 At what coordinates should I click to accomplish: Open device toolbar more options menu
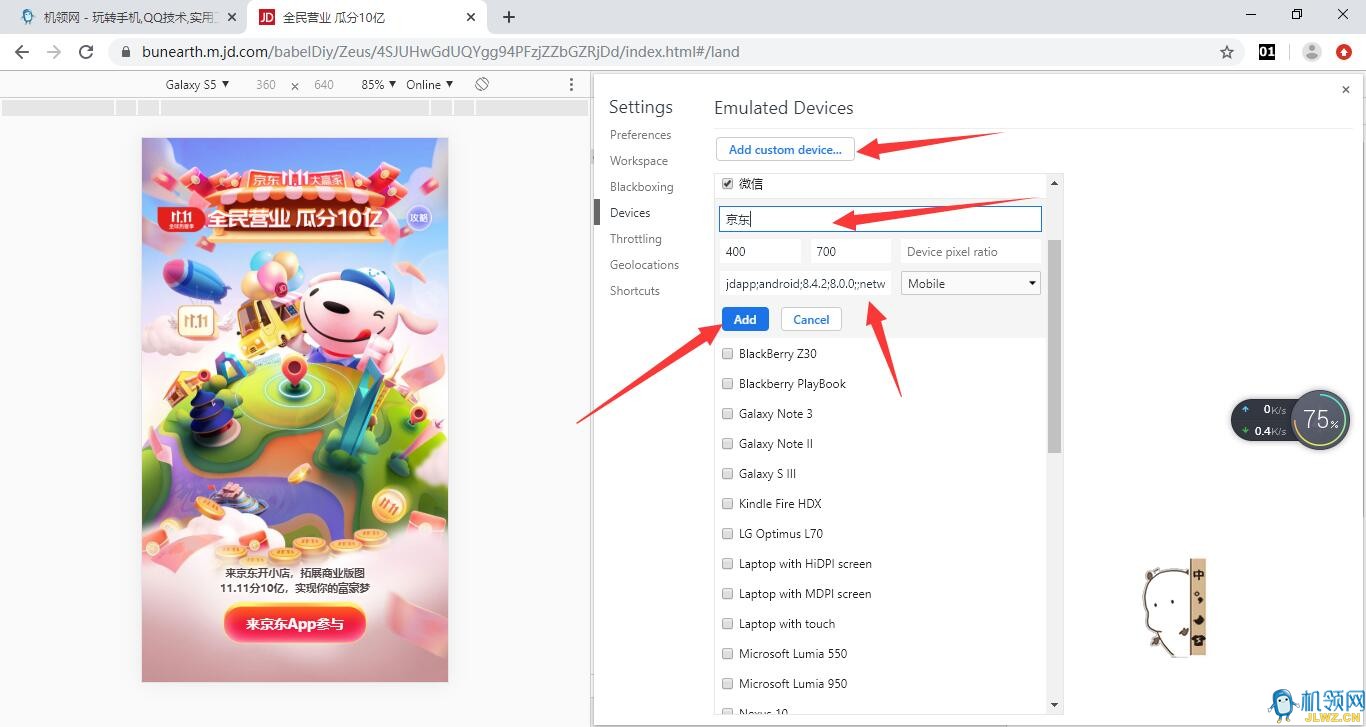pyautogui.click(x=571, y=85)
